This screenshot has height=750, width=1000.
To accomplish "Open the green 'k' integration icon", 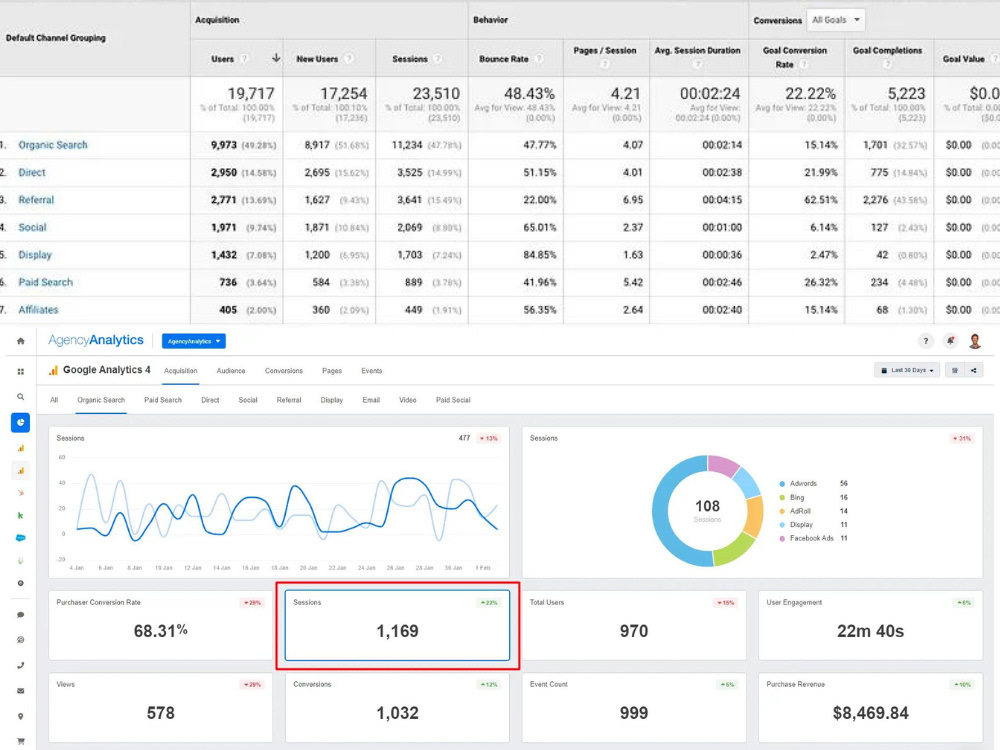I will click(20, 515).
